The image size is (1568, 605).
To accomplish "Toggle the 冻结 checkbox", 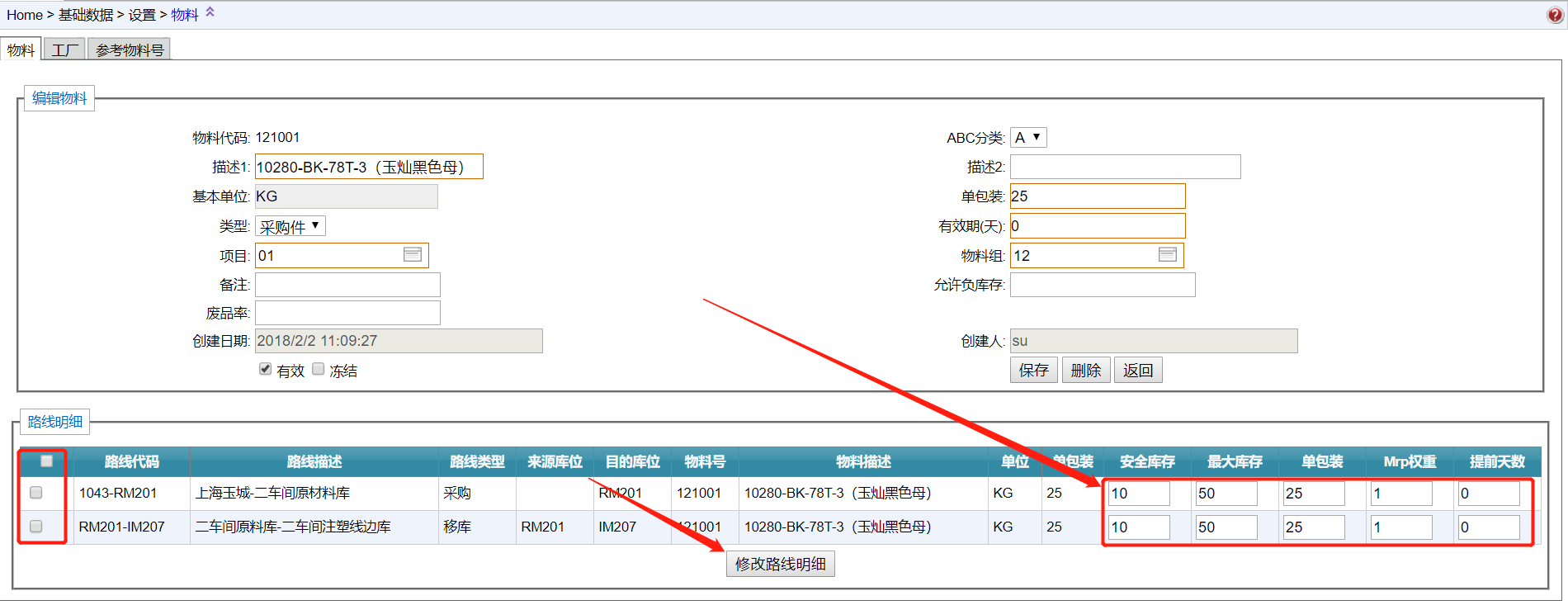I will pos(319,369).
